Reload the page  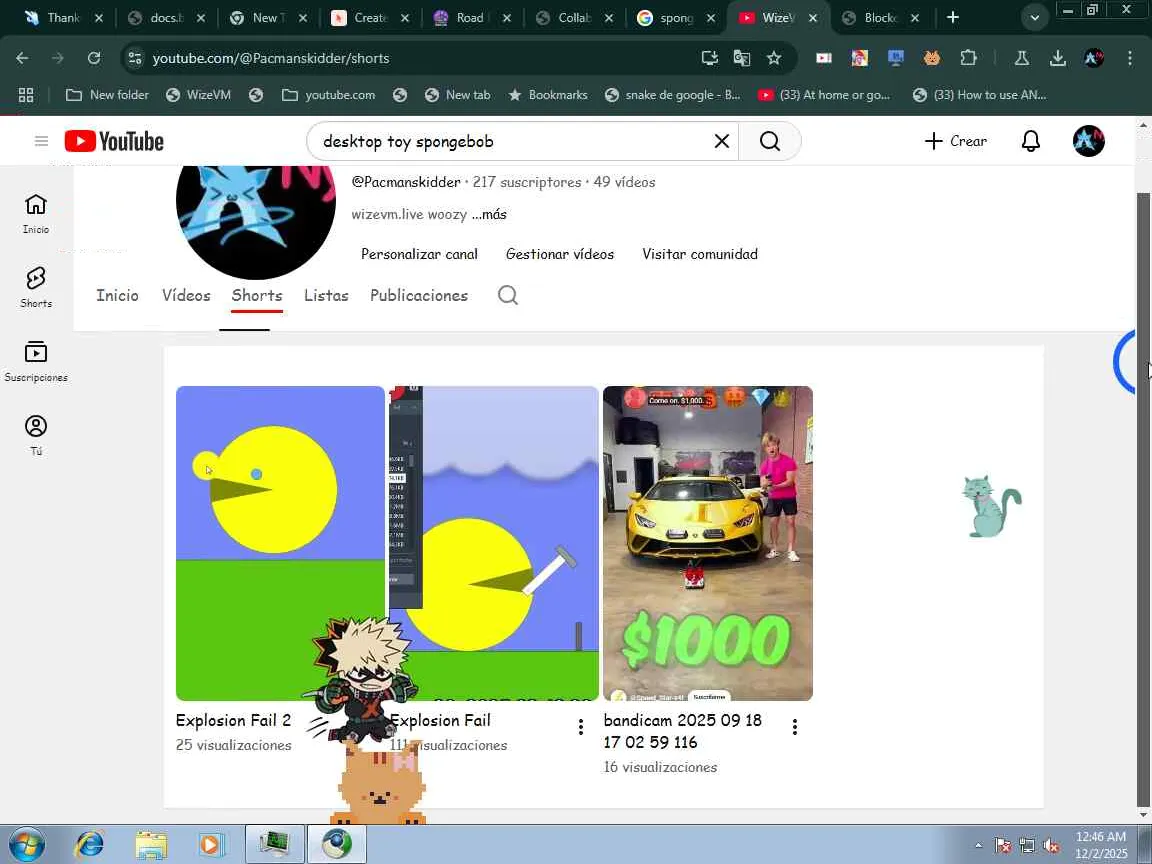93,58
